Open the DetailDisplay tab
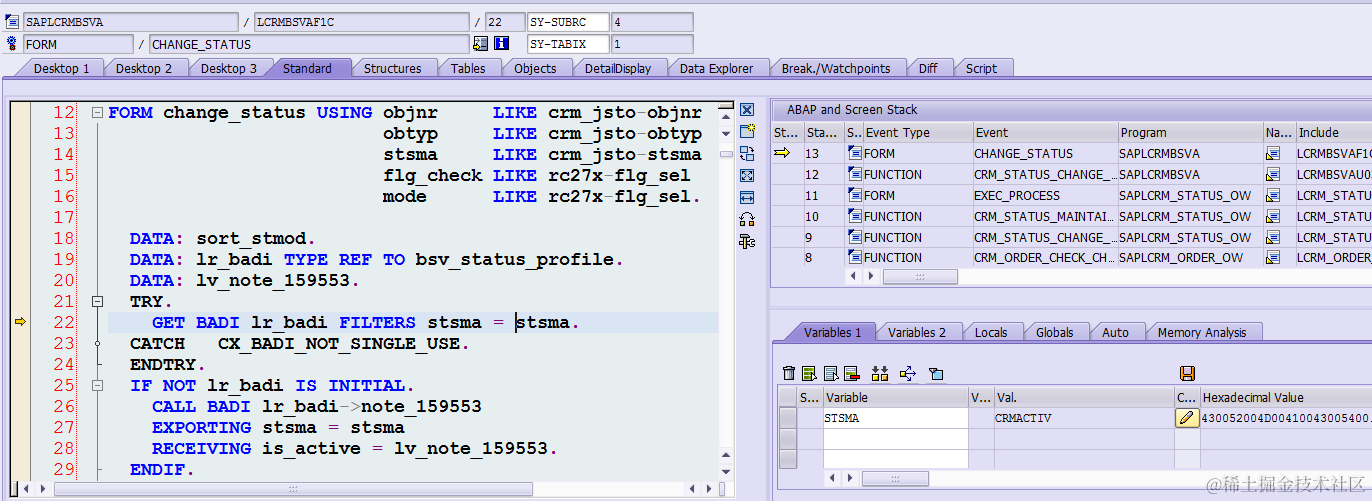 click(x=618, y=68)
